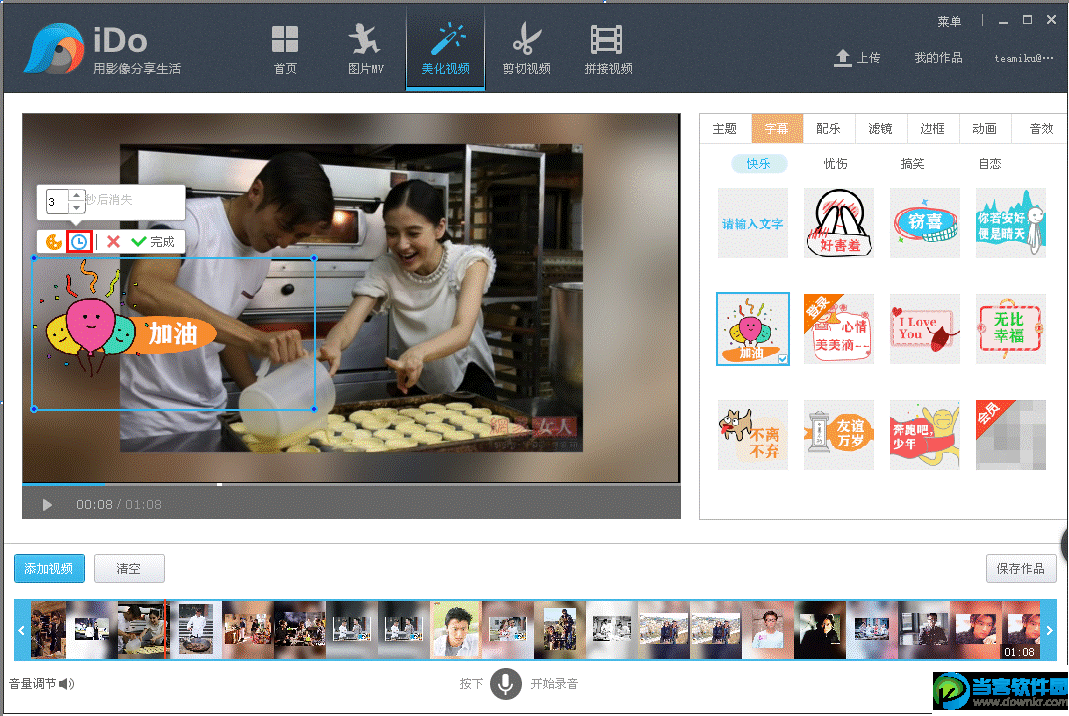Screen dimensions: 1069x716
Task: Open the 图片MV section
Action: 365,49
